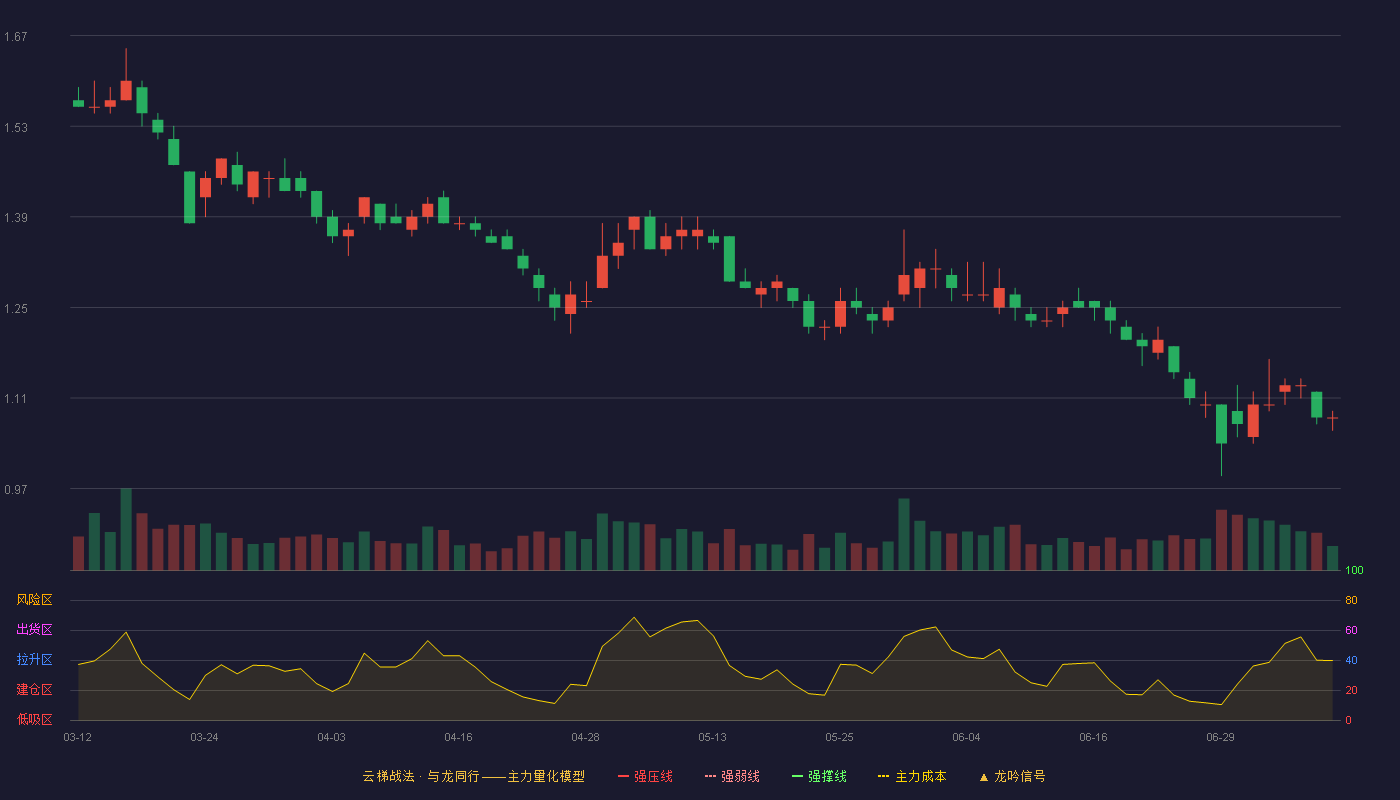Click the 1.67 price axis label

coord(16,37)
